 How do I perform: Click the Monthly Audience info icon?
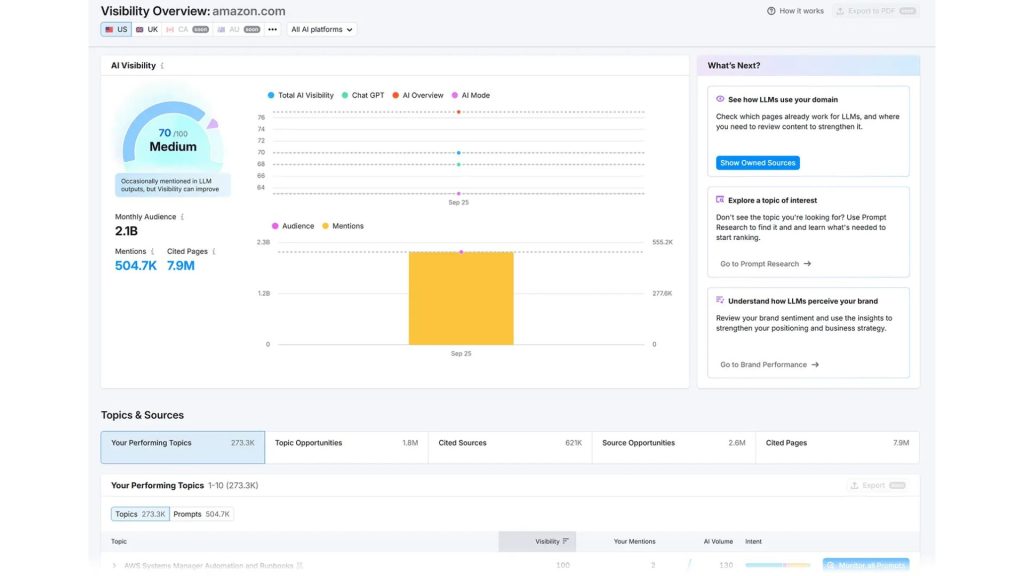tap(182, 217)
